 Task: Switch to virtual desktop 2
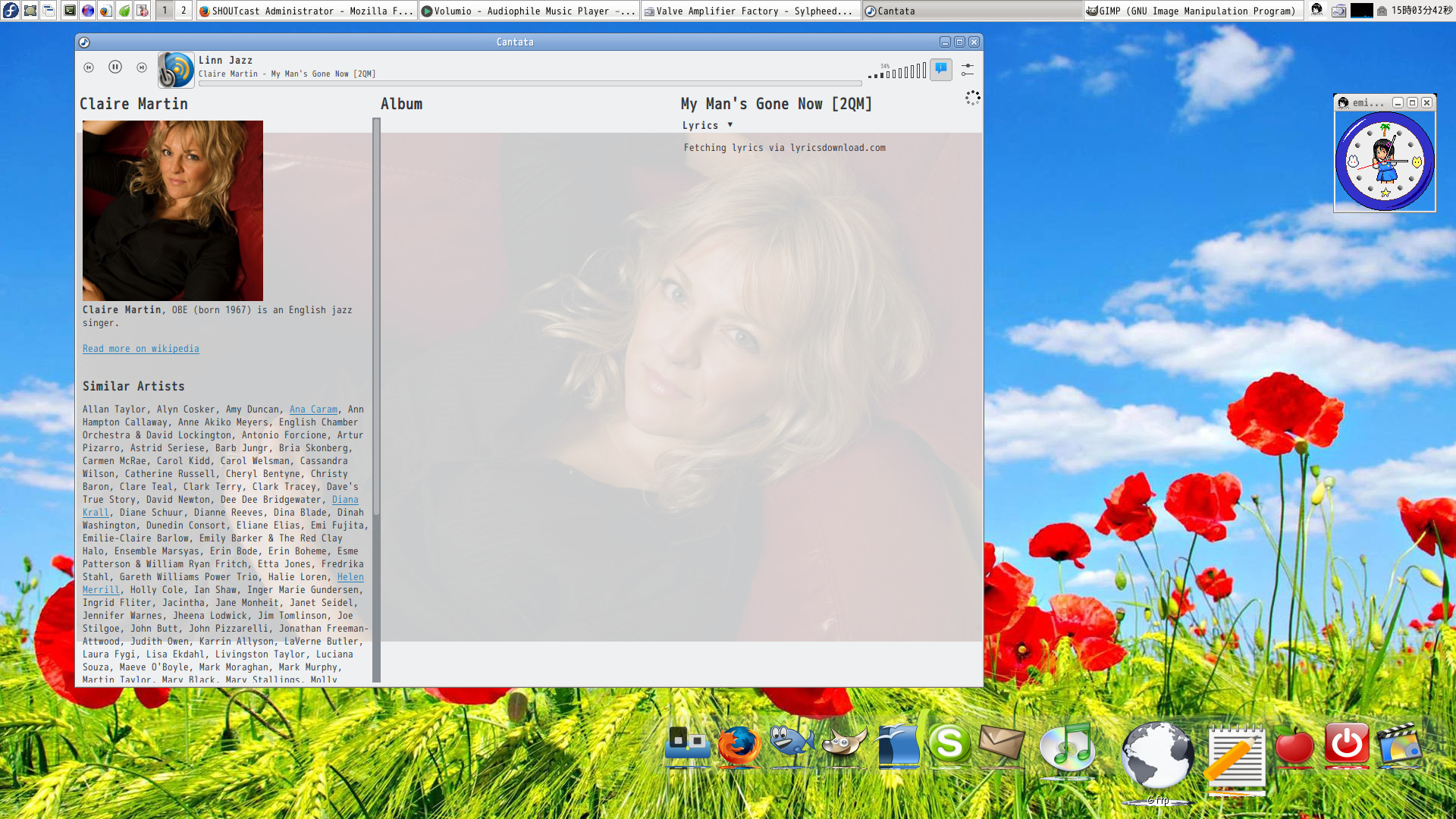[184, 11]
